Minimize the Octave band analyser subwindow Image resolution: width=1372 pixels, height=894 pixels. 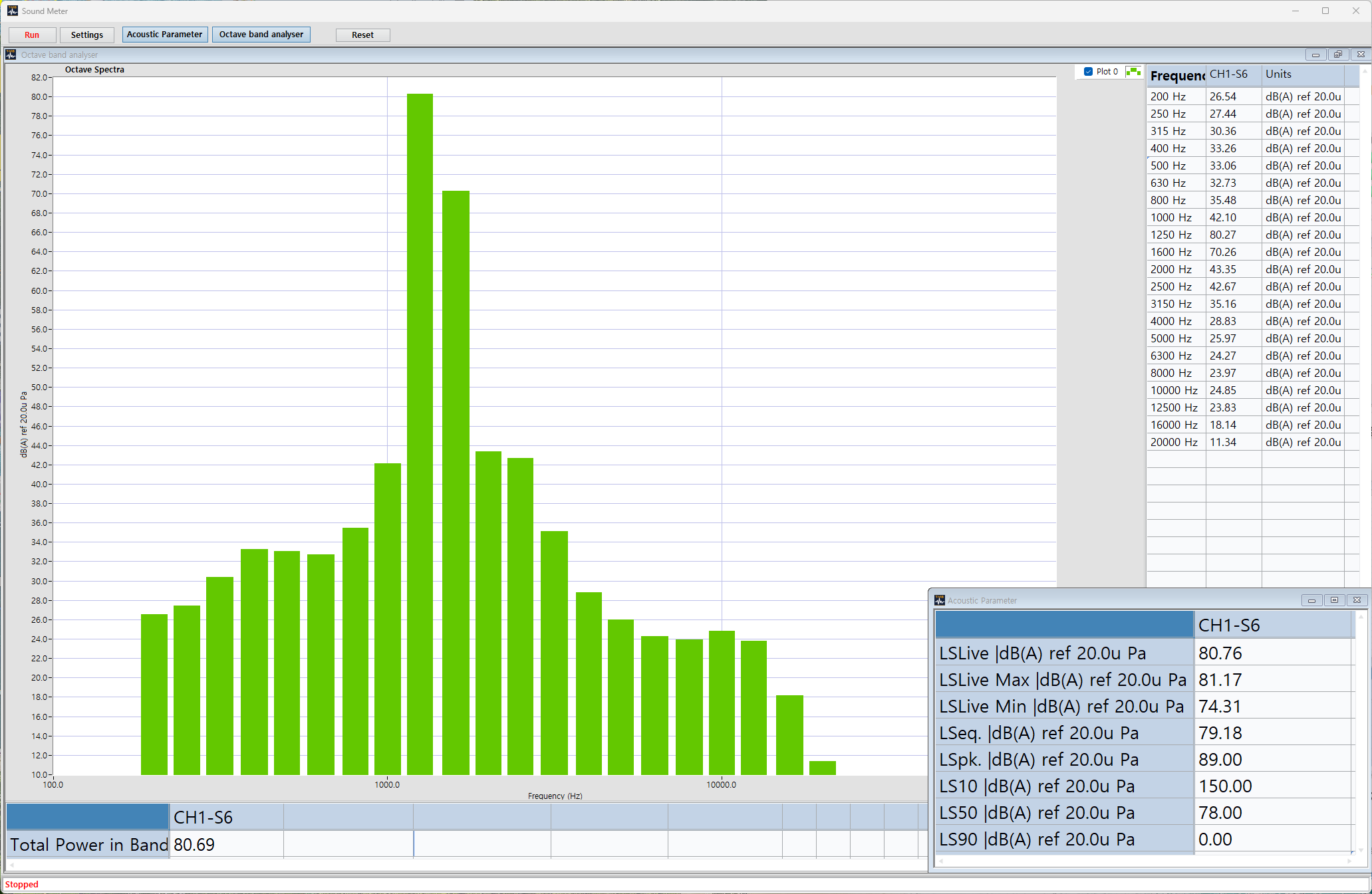[x=1315, y=55]
